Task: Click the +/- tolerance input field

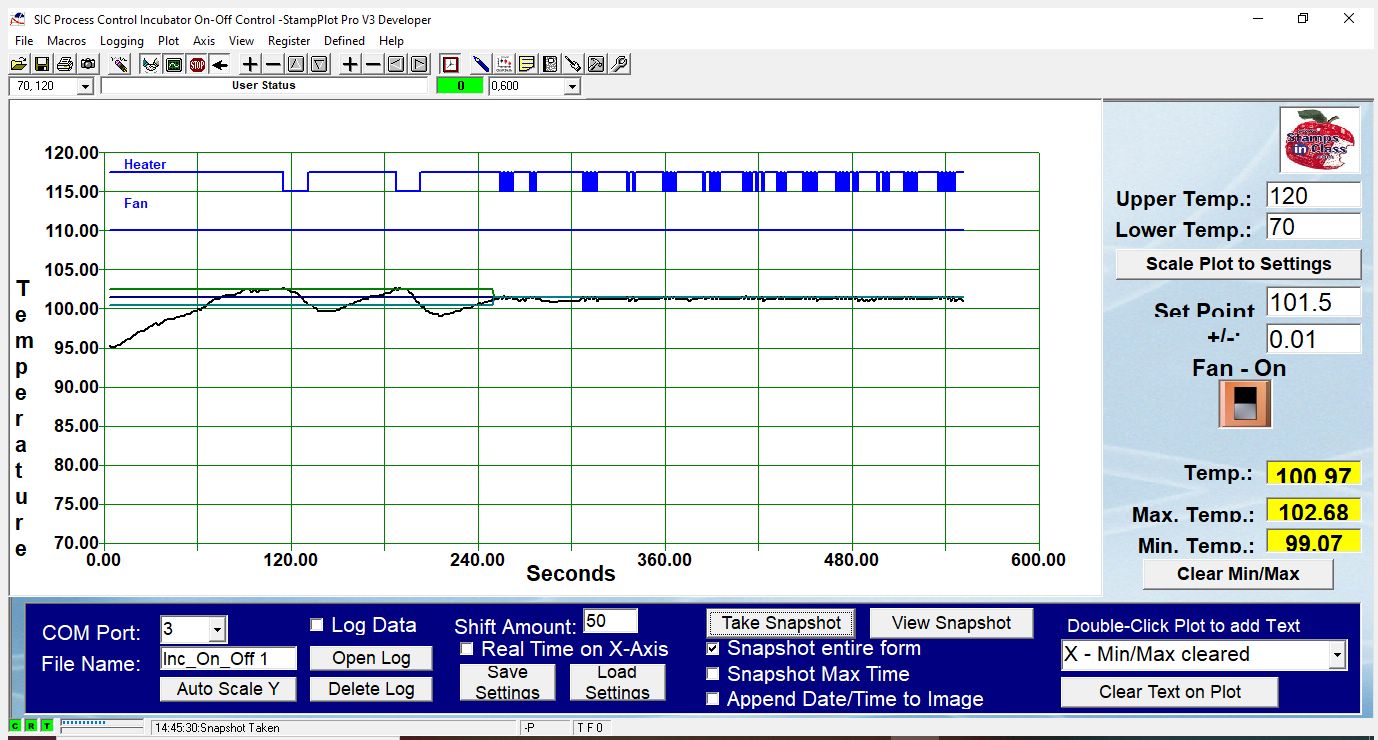Action: 1313,339
